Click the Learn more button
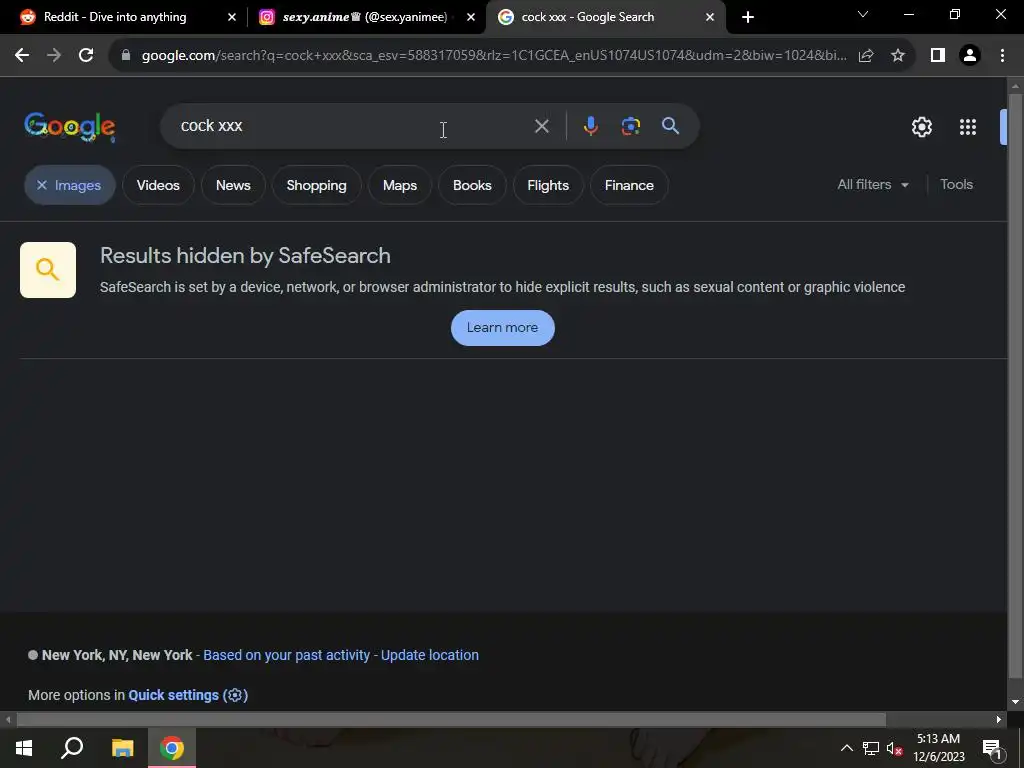 (502, 328)
